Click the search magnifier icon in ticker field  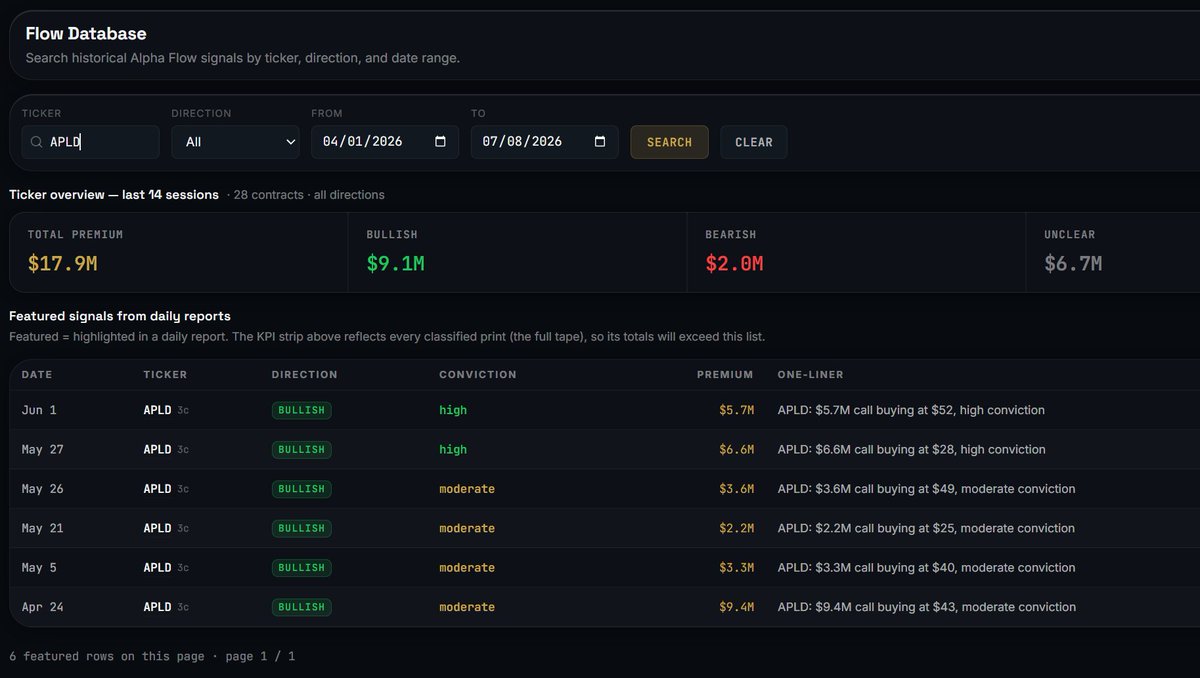click(36, 142)
